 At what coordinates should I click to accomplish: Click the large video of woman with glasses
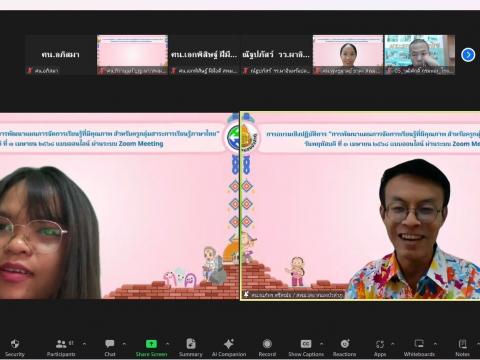pos(119,206)
